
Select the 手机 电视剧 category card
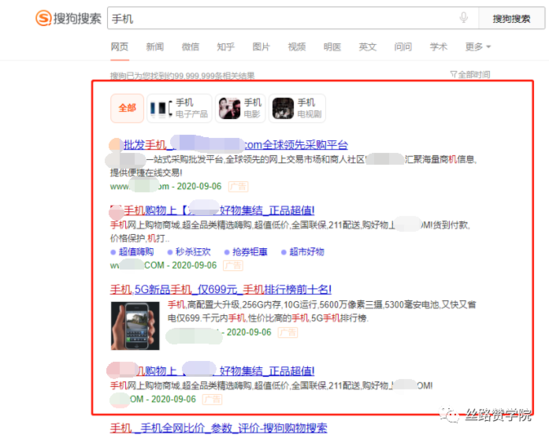click(x=297, y=108)
